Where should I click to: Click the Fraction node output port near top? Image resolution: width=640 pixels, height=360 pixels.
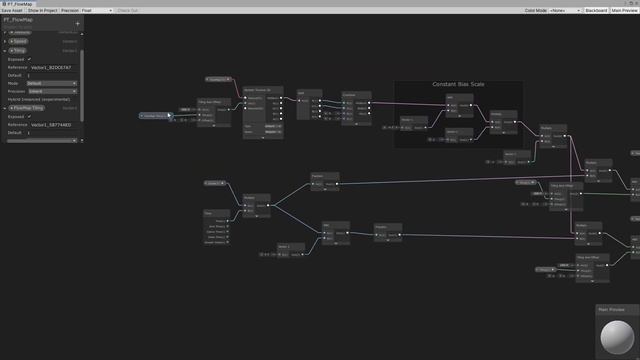click(337, 184)
